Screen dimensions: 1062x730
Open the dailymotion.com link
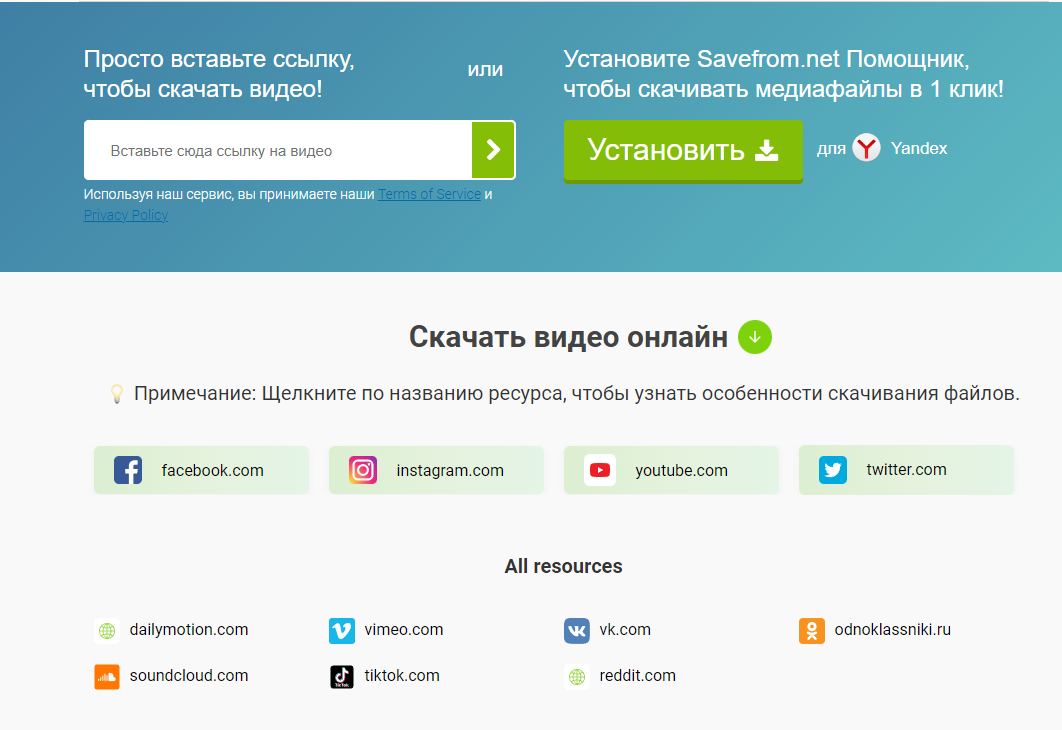tap(188, 629)
